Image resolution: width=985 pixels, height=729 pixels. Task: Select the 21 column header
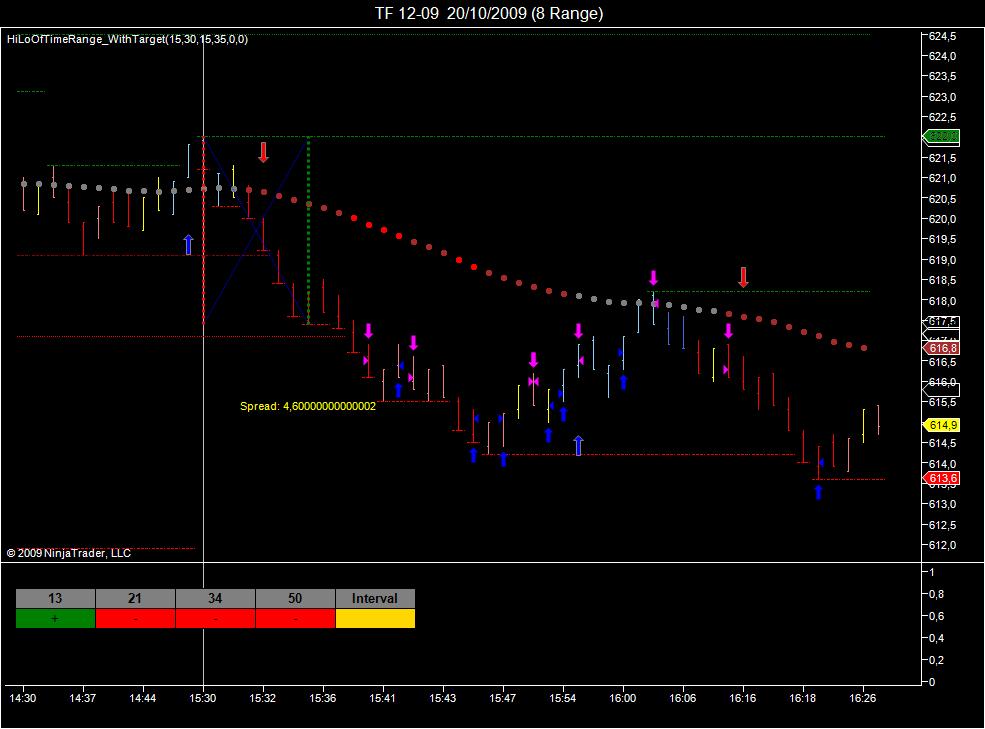coord(135,598)
